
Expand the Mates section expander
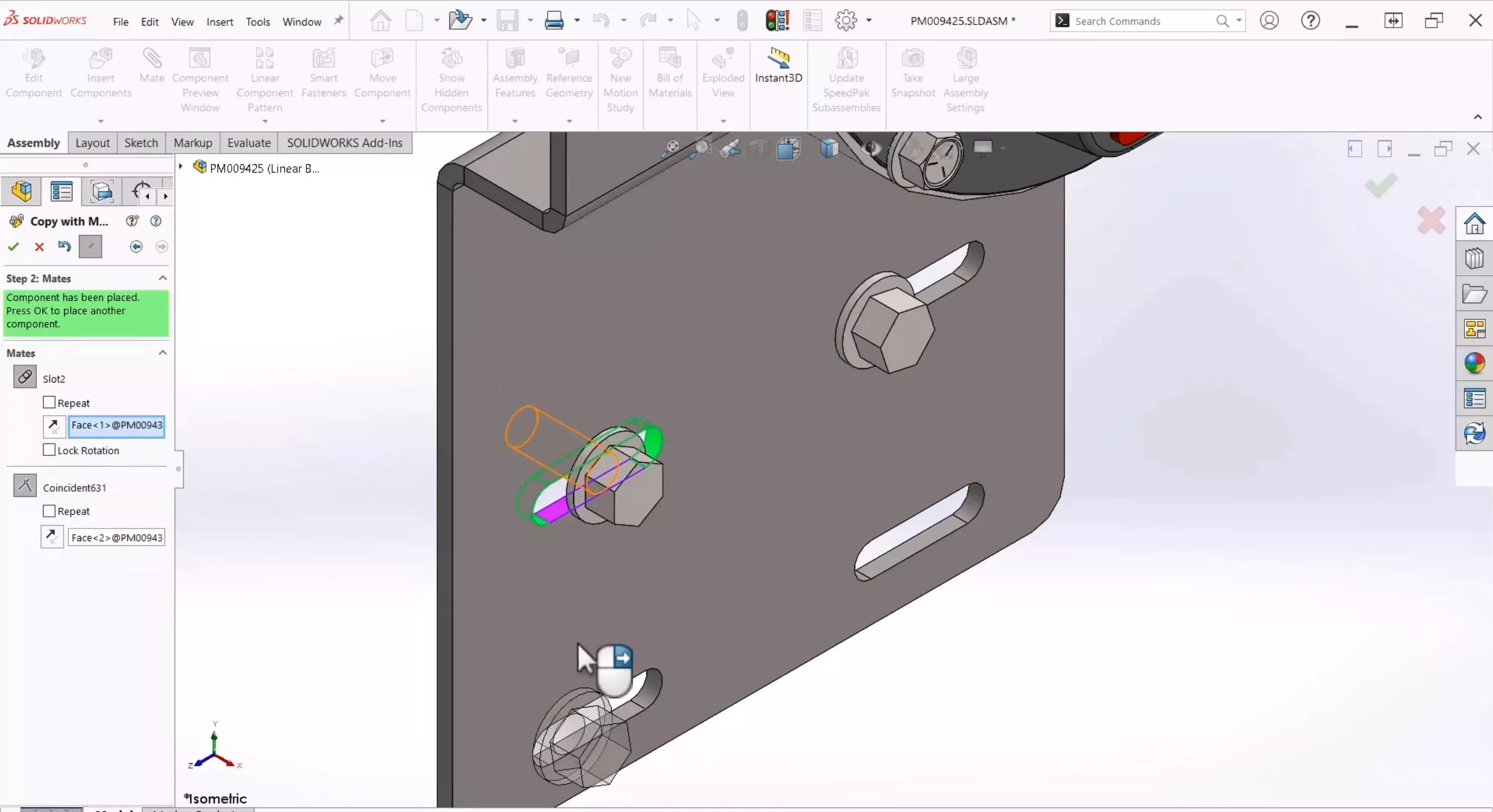(x=162, y=352)
